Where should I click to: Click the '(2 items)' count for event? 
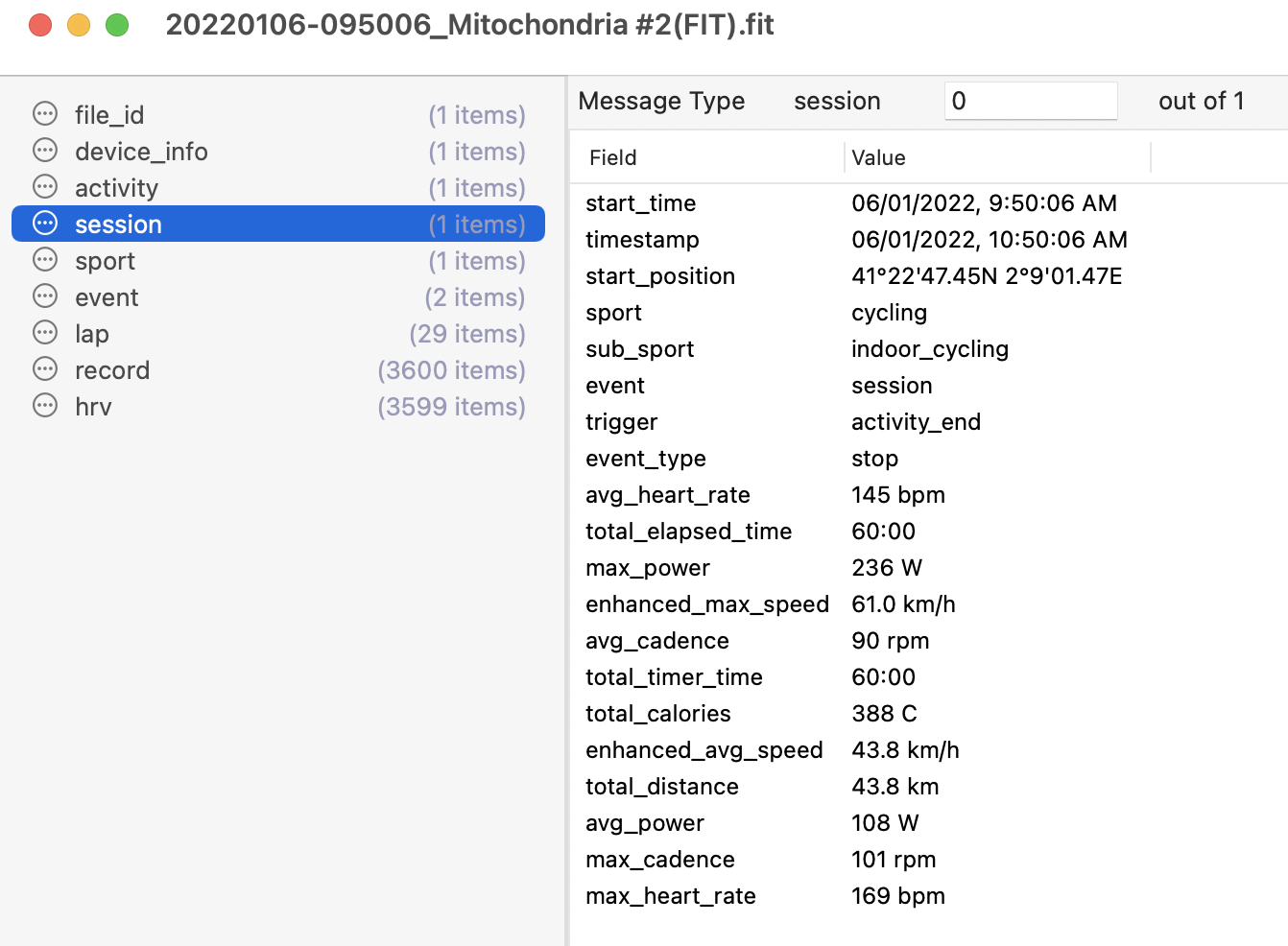coord(475,297)
